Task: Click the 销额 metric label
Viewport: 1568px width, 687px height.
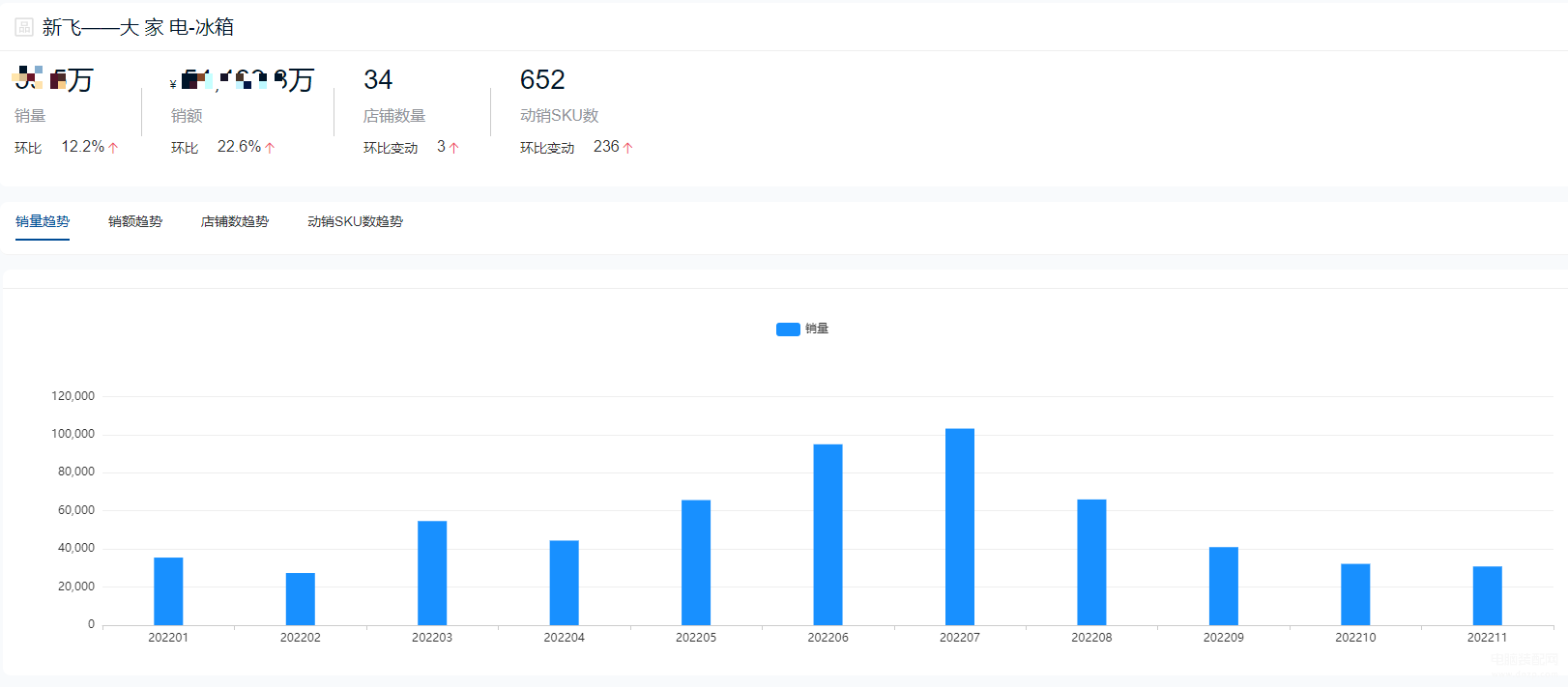Action: point(187,116)
